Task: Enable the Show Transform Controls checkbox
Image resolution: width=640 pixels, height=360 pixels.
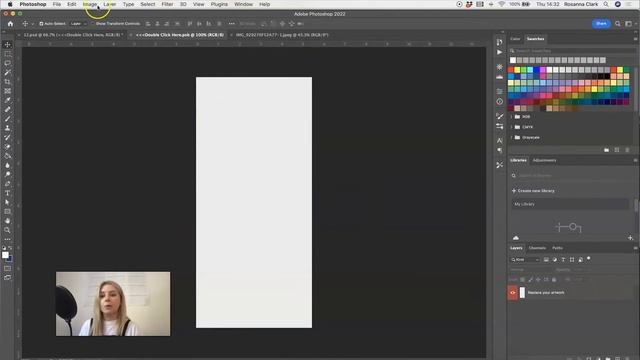Action: click(93, 24)
